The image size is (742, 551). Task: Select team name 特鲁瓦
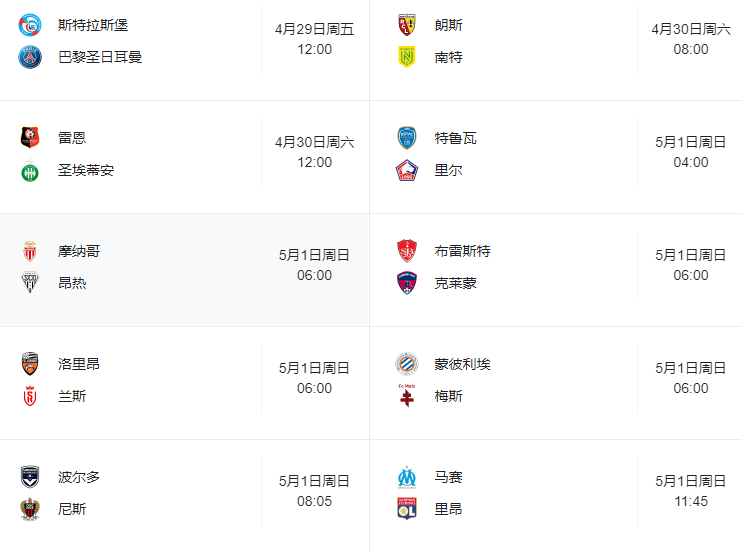coord(455,138)
